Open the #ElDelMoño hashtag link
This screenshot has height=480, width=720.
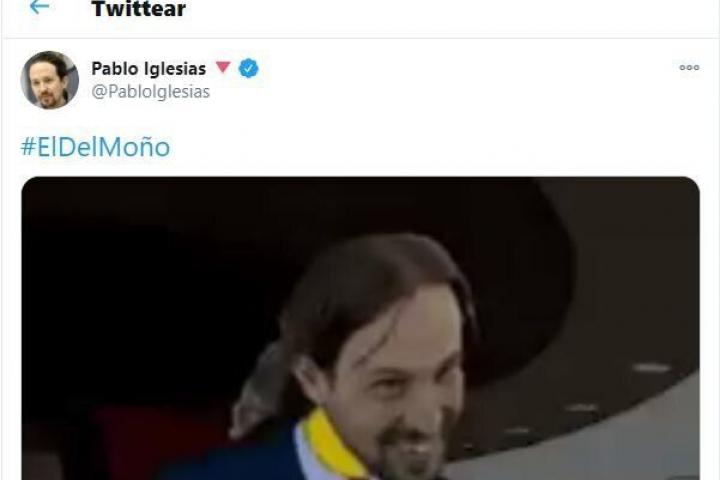coord(96,147)
